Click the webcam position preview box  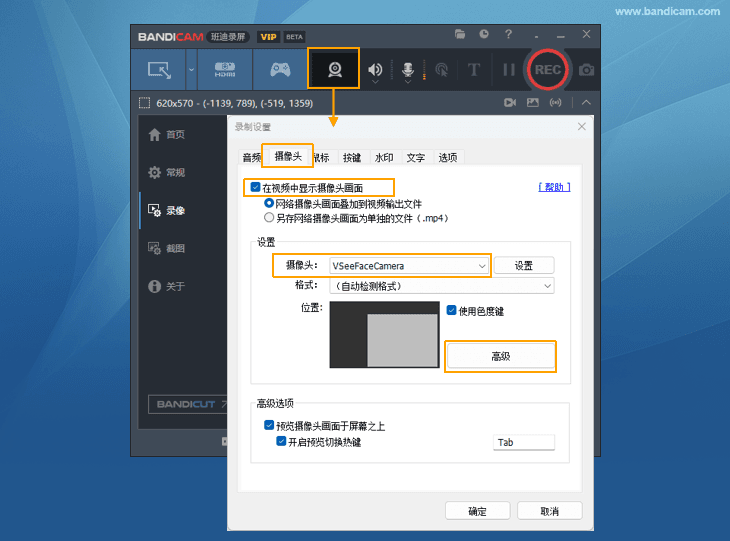click(385, 334)
